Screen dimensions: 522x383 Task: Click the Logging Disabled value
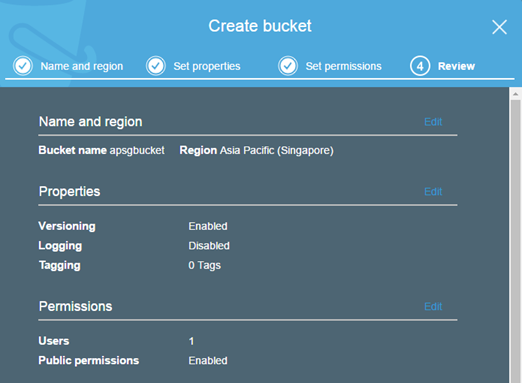coord(209,246)
